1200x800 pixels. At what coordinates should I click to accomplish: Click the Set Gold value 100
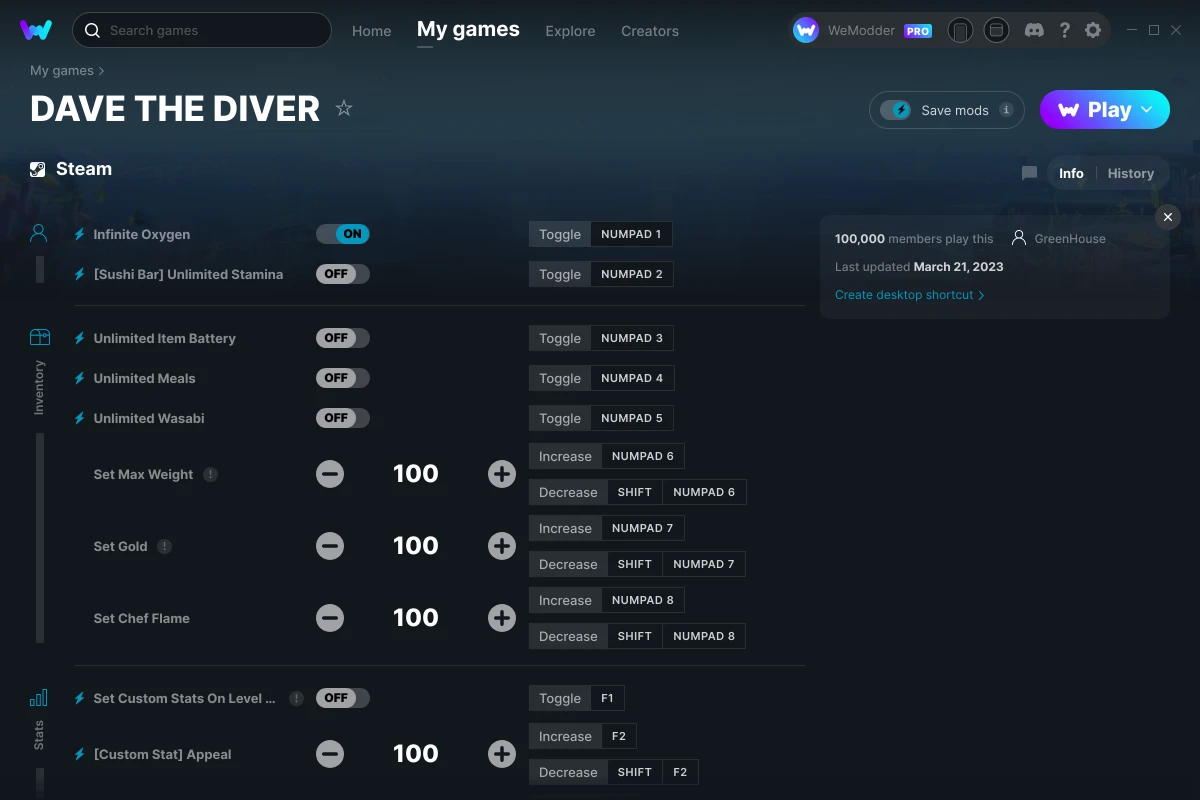coord(416,546)
